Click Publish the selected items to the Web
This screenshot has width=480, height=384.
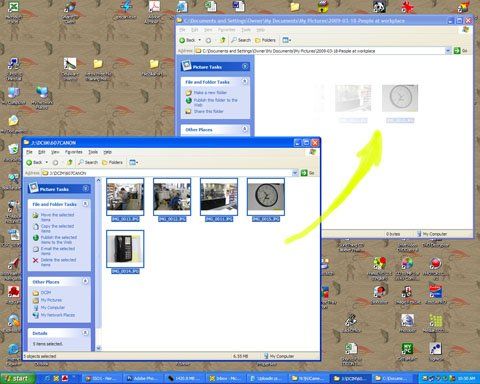tap(59, 240)
